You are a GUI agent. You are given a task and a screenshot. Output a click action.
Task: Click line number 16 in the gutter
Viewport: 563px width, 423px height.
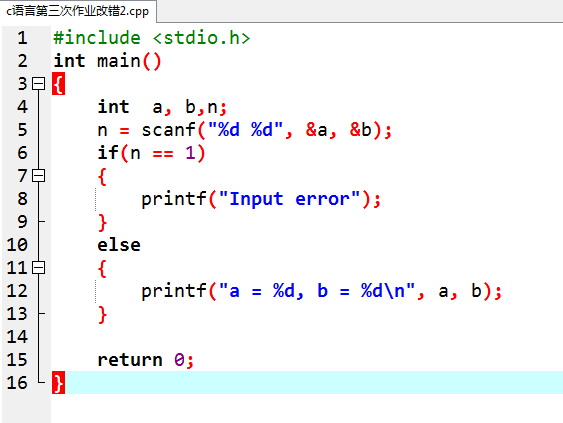click(x=17, y=382)
